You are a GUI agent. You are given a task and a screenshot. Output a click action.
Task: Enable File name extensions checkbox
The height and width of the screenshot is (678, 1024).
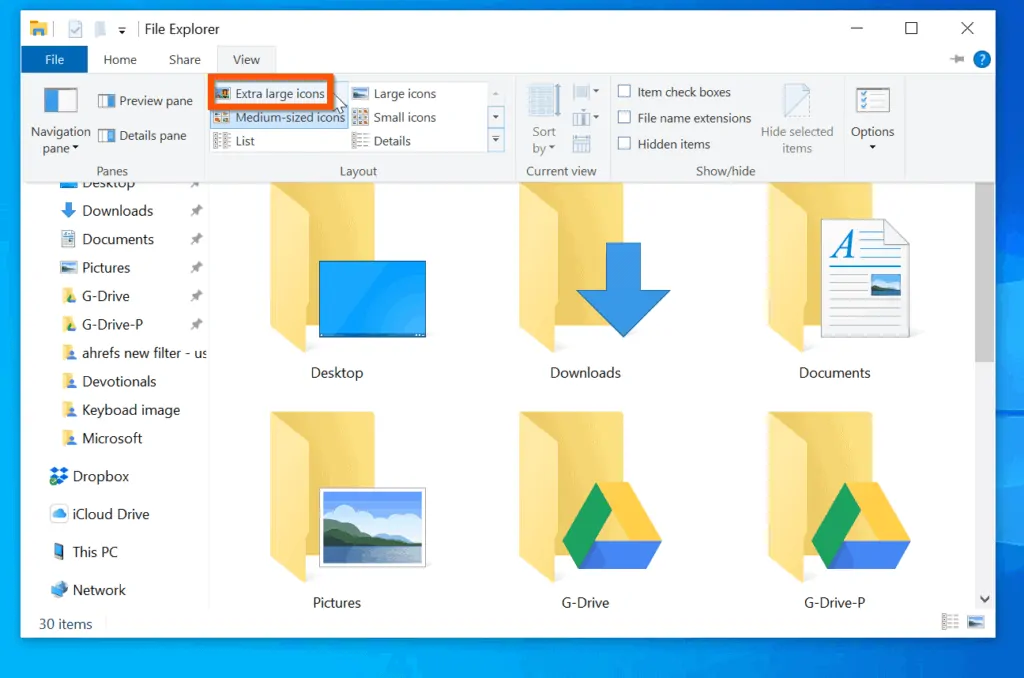625,118
